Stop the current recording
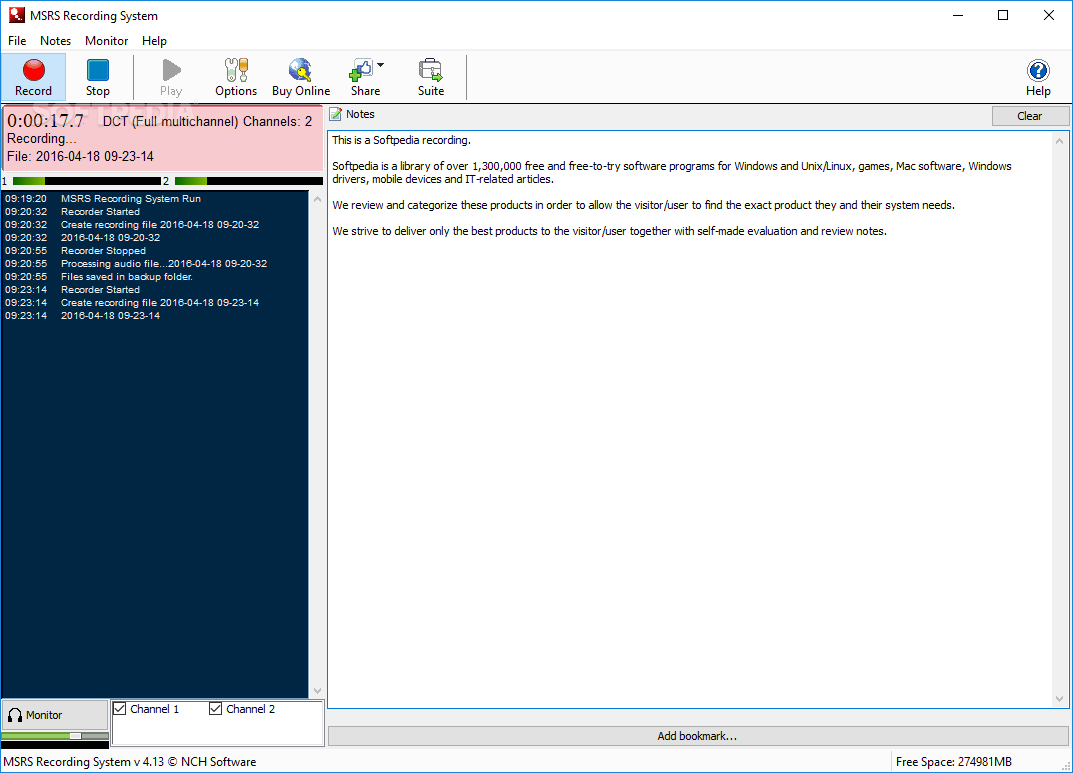Screen dimensions: 1073x773 [x=98, y=77]
